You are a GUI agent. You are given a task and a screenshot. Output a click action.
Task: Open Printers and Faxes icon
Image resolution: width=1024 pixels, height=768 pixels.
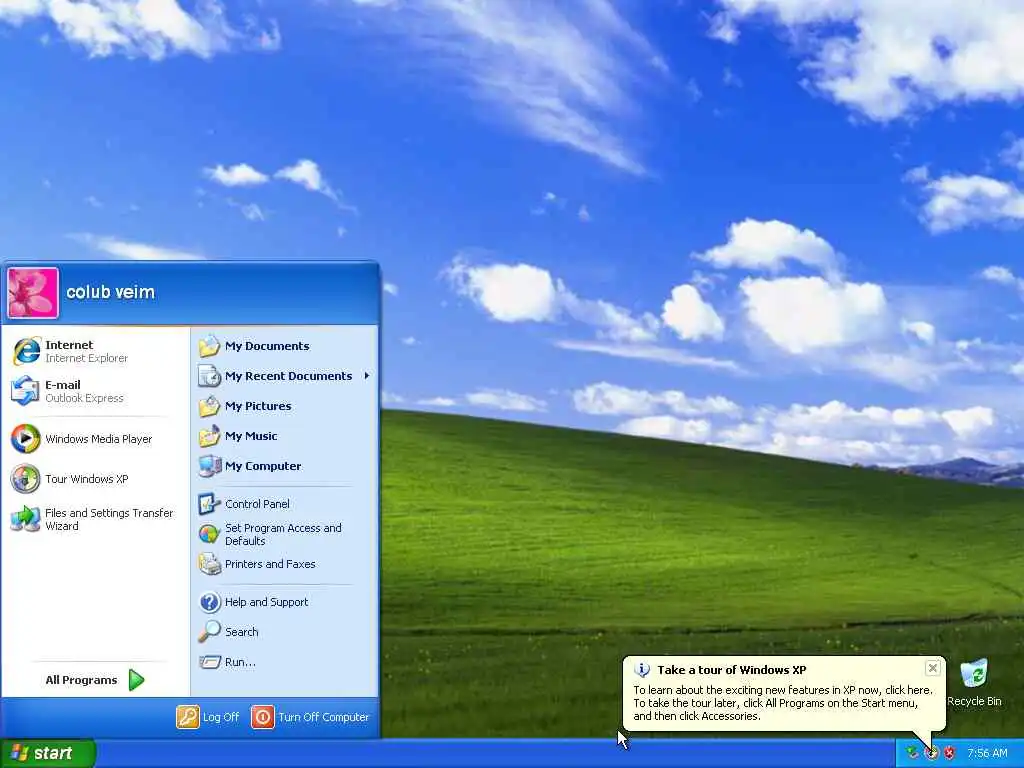pyautogui.click(x=210, y=564)
